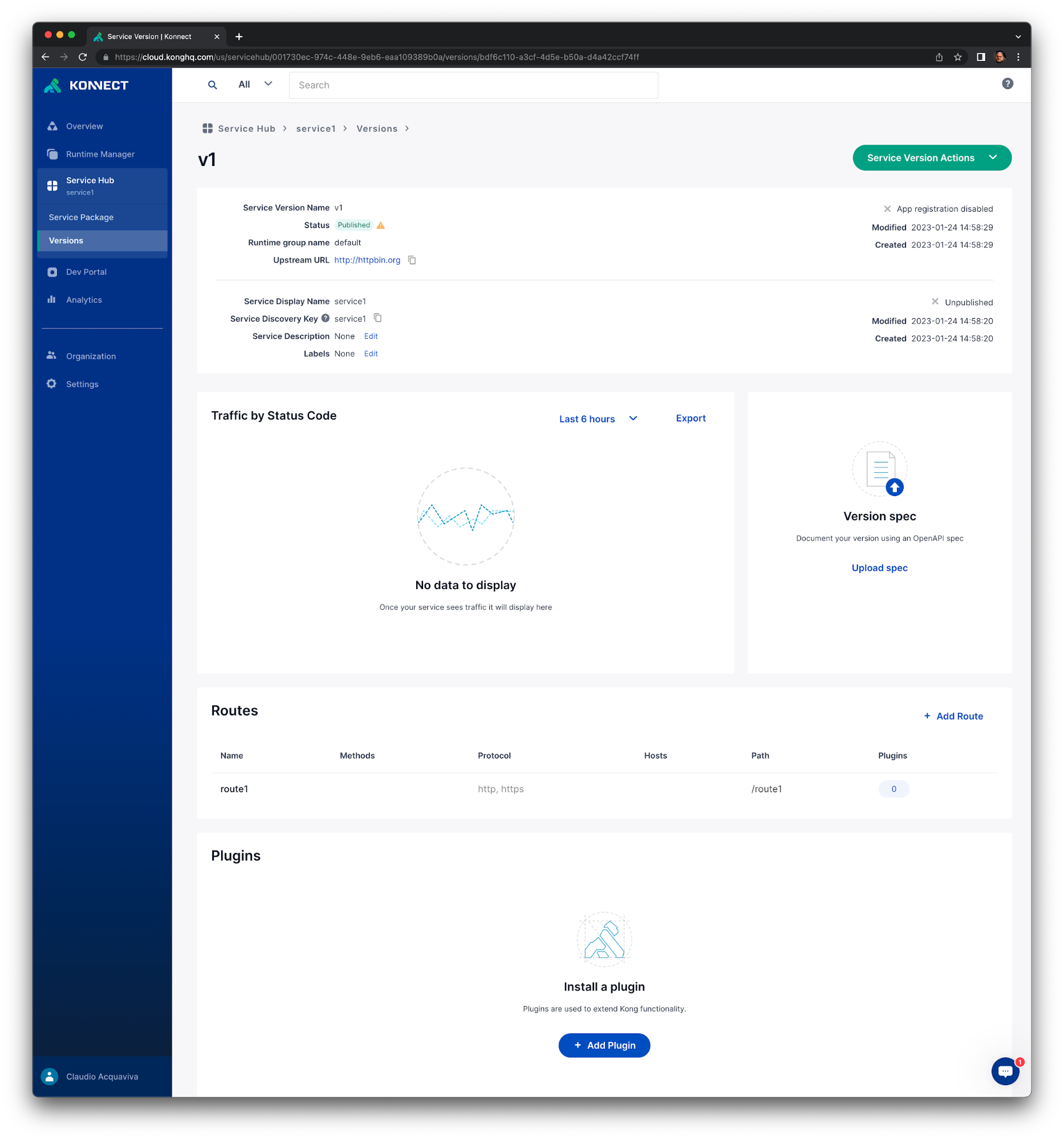Click Add Route
The image size is (1064, 1140).
point(953,716)
